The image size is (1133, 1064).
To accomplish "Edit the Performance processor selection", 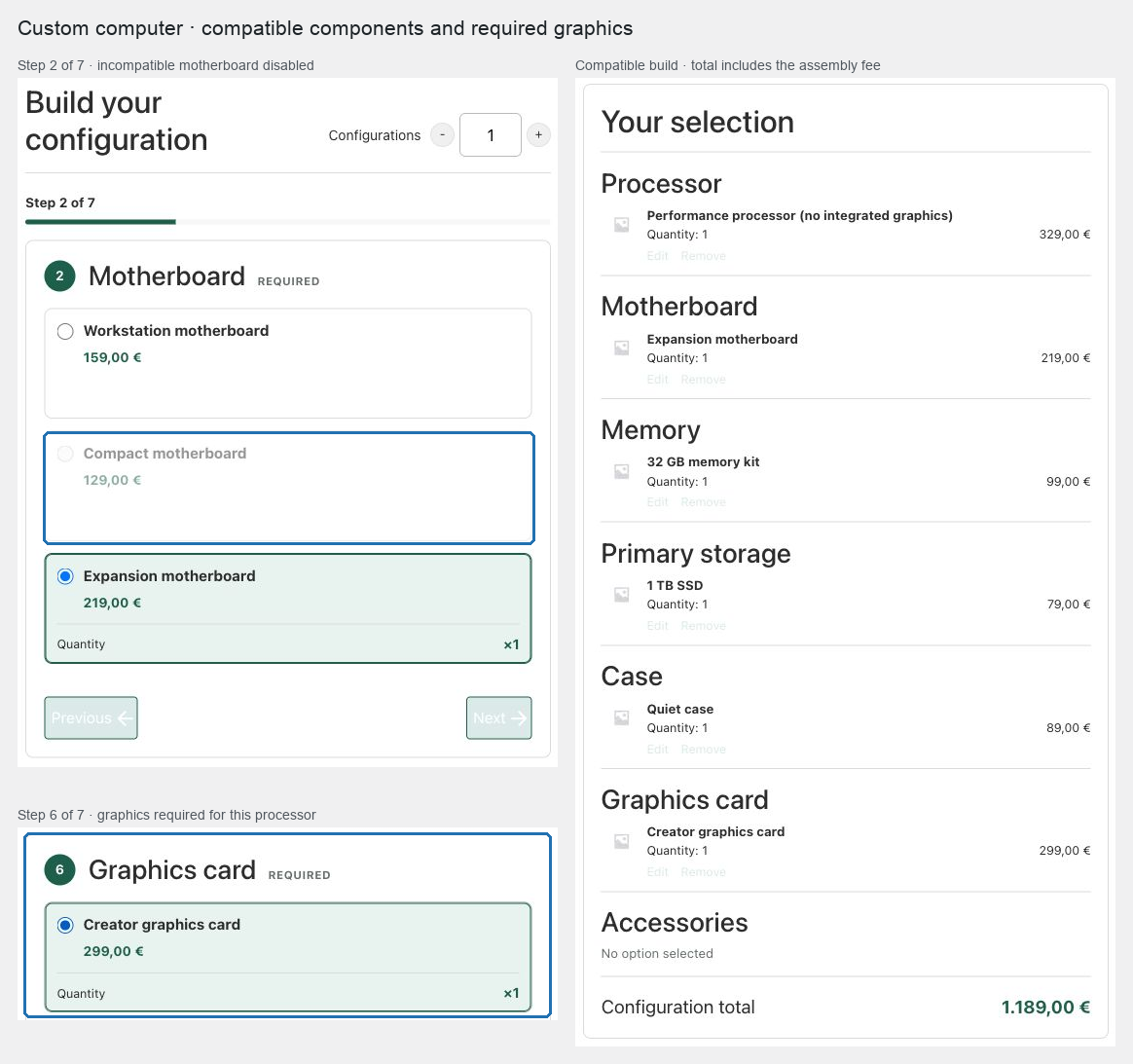I will [x=658, y=256].
